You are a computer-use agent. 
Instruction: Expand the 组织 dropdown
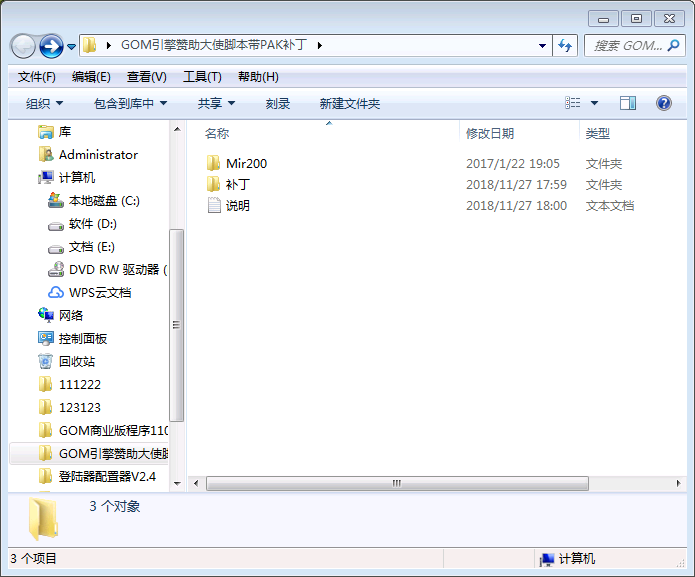pyautogui.click(x=44, y=104)
